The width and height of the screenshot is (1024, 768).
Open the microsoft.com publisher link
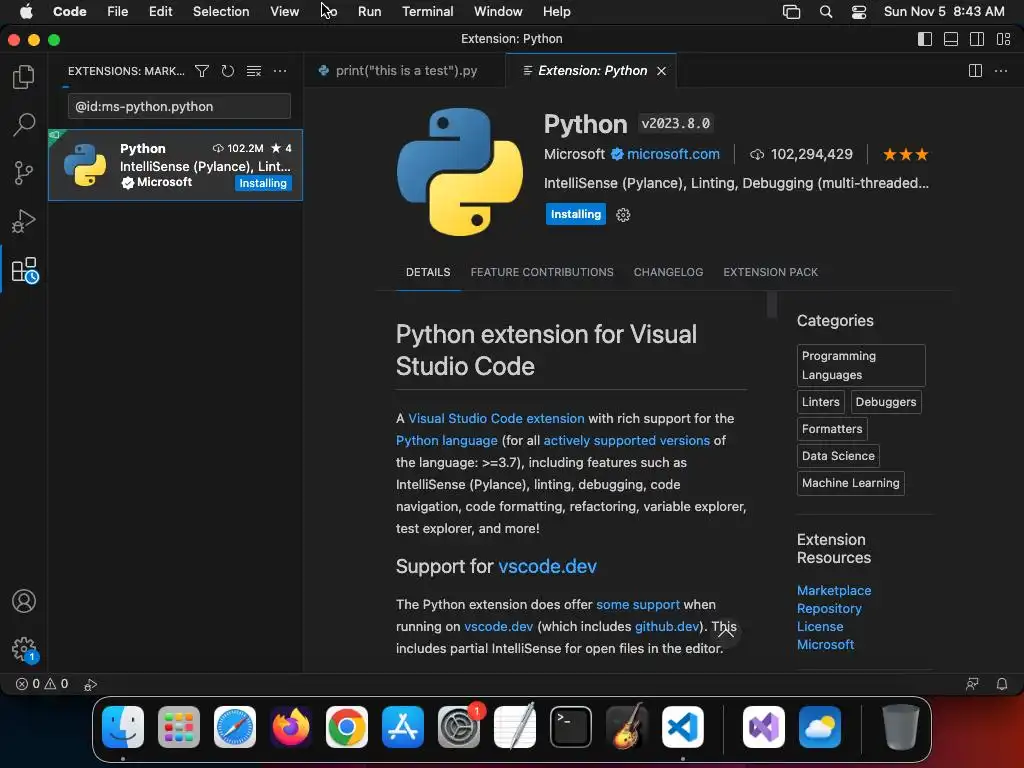673,154
